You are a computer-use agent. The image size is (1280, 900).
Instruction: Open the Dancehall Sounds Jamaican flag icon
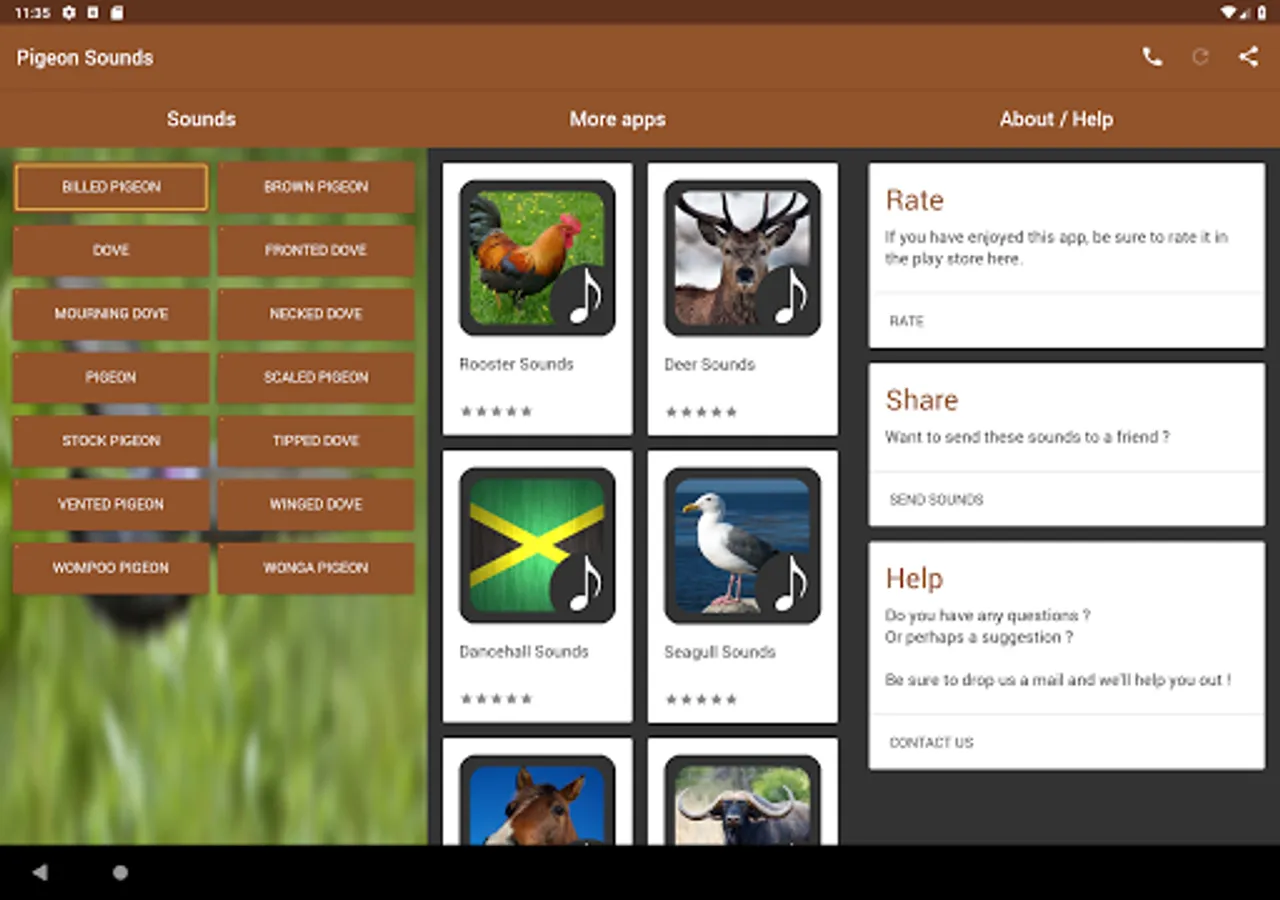click(537, 545)
